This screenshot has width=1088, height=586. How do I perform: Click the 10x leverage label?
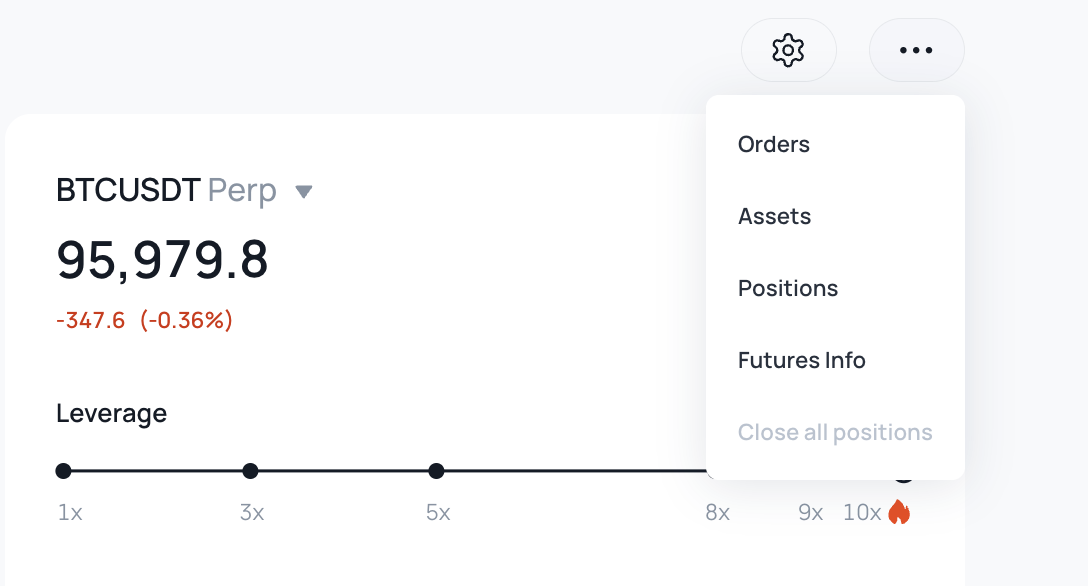pos(862,514)
